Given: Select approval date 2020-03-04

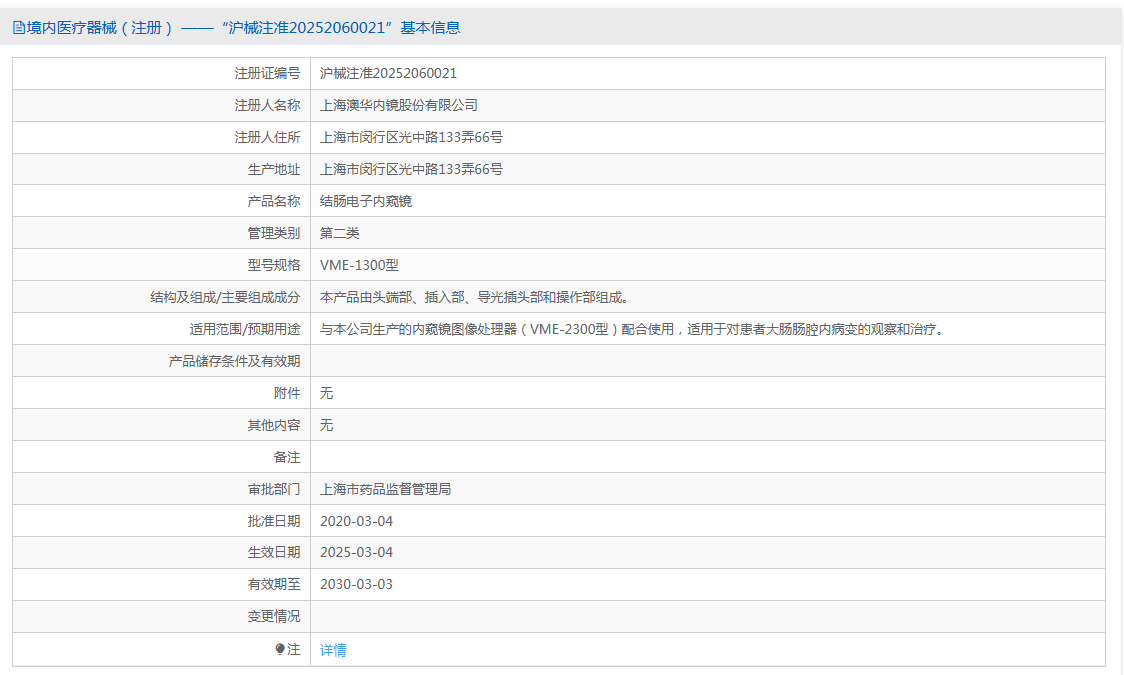Looking at the screenshot, I should click(x=356, y=522).
